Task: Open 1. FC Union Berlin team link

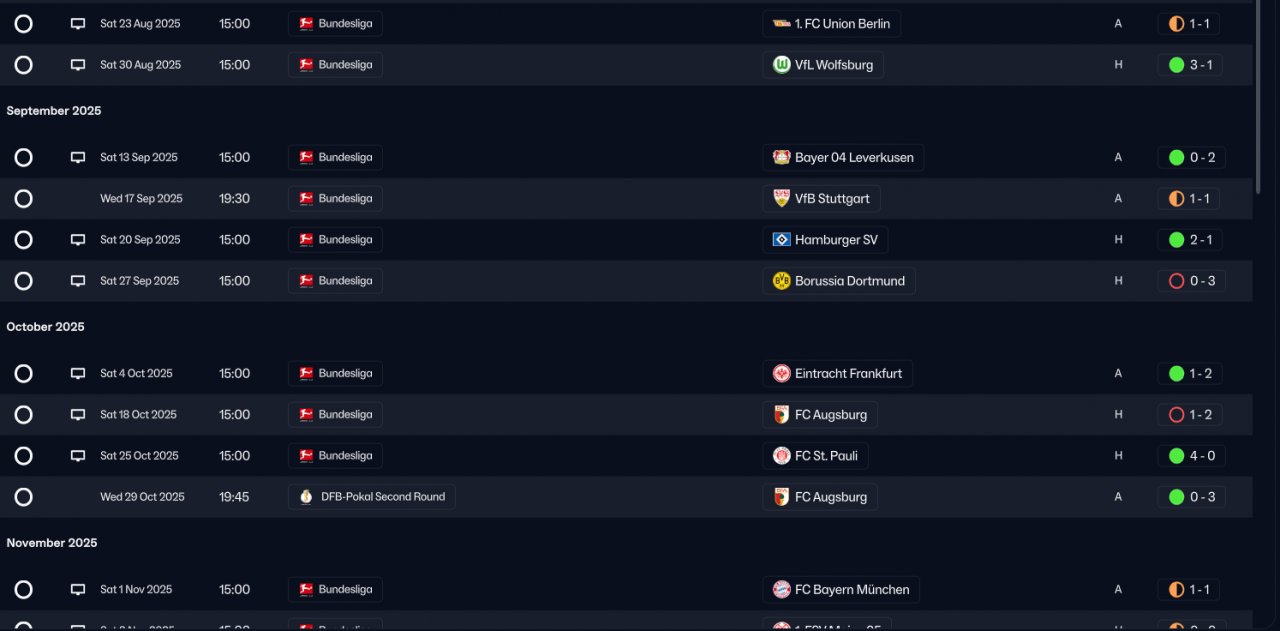Action: pos(832,24)
